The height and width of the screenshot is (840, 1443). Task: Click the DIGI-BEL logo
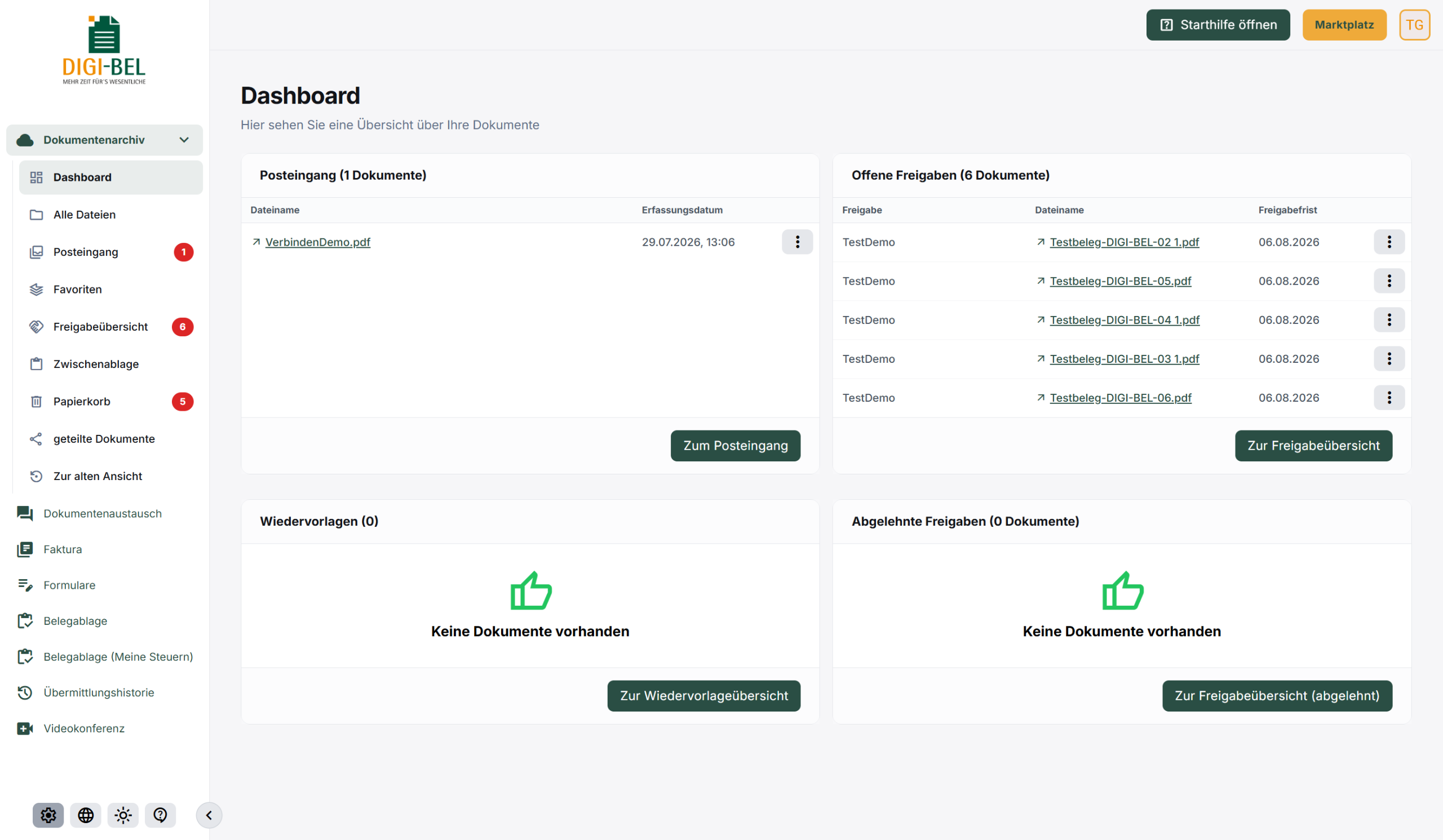[x=104, y=50]
